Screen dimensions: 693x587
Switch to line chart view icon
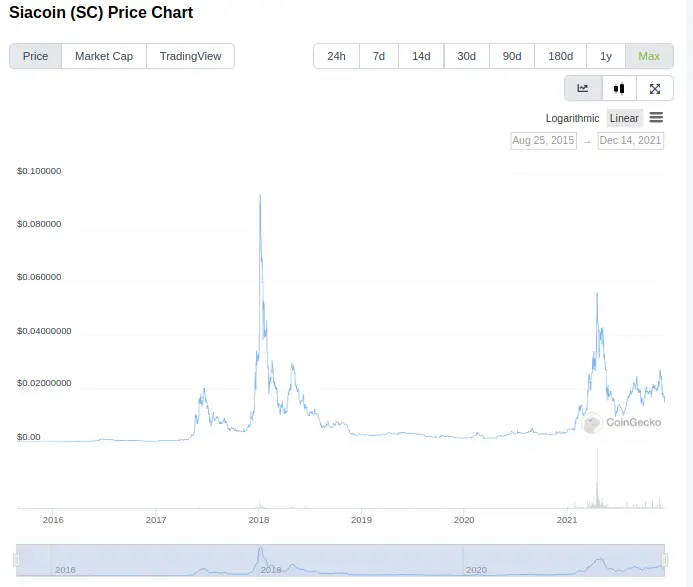[x=583, y=88]
